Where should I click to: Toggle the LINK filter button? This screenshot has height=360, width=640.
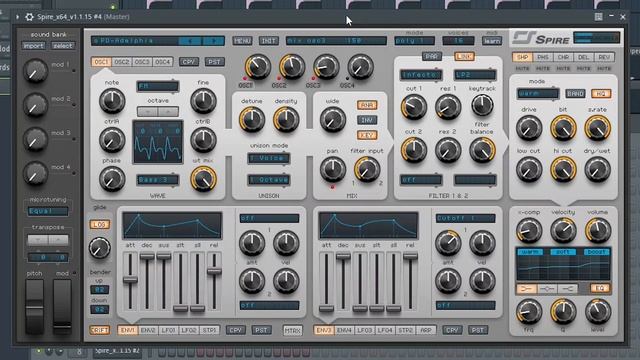[x=464, y=56]
